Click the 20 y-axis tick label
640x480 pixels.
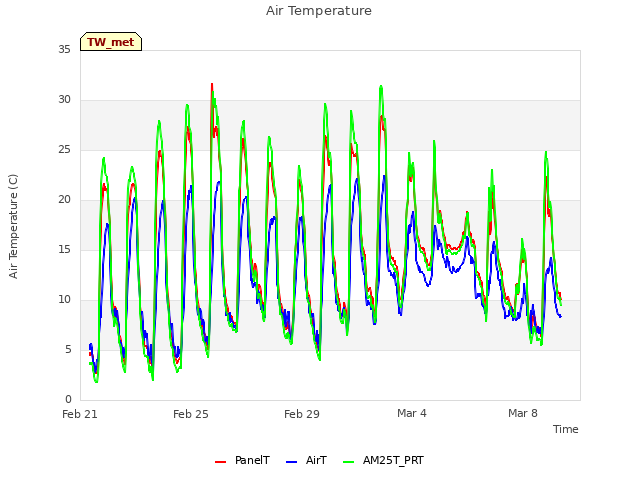(x=64, y=200)
